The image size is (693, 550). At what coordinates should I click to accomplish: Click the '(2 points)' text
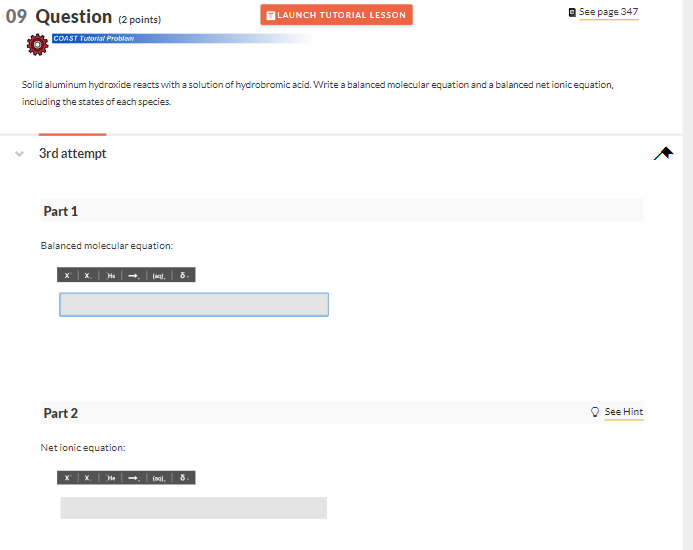click(140, 19)
